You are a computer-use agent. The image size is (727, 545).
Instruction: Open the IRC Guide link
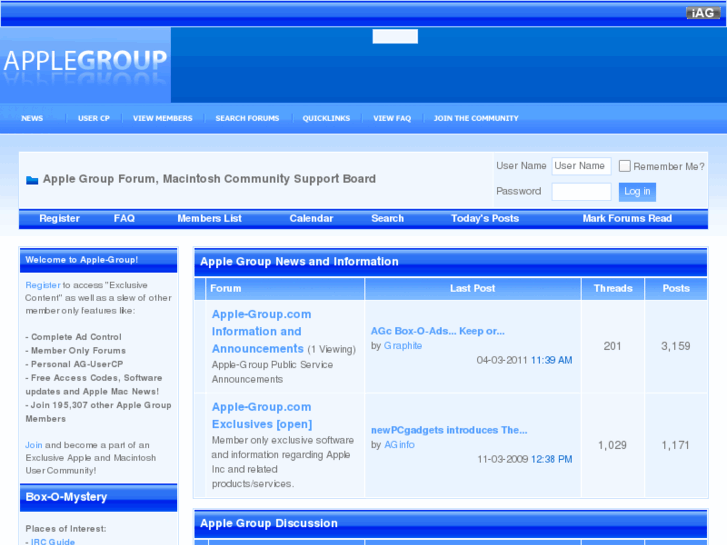[x=53, y=541]
